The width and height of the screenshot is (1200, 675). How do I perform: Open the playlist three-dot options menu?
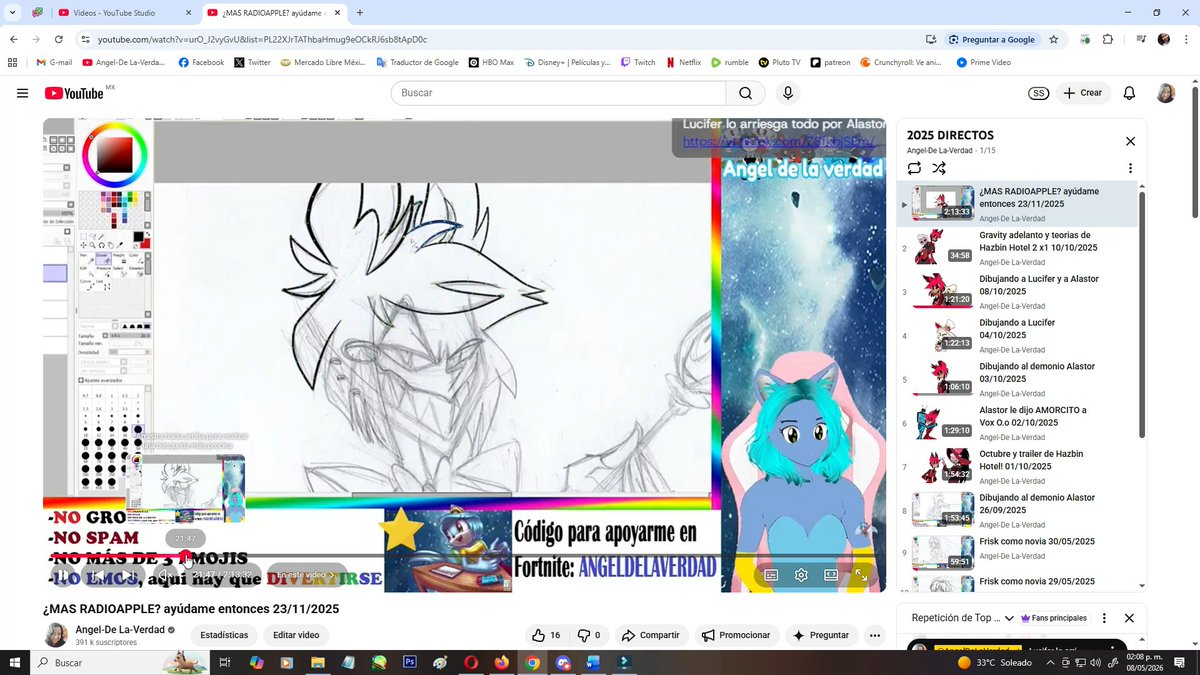click(x=1130, y=168)
